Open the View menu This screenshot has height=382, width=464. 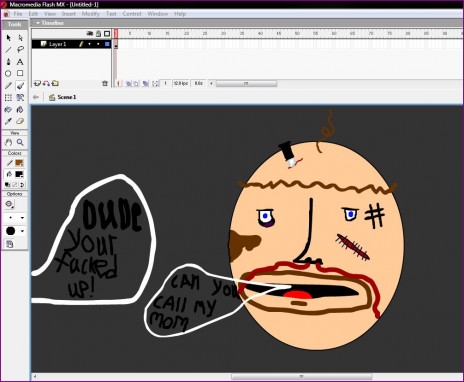click(50, 14)
